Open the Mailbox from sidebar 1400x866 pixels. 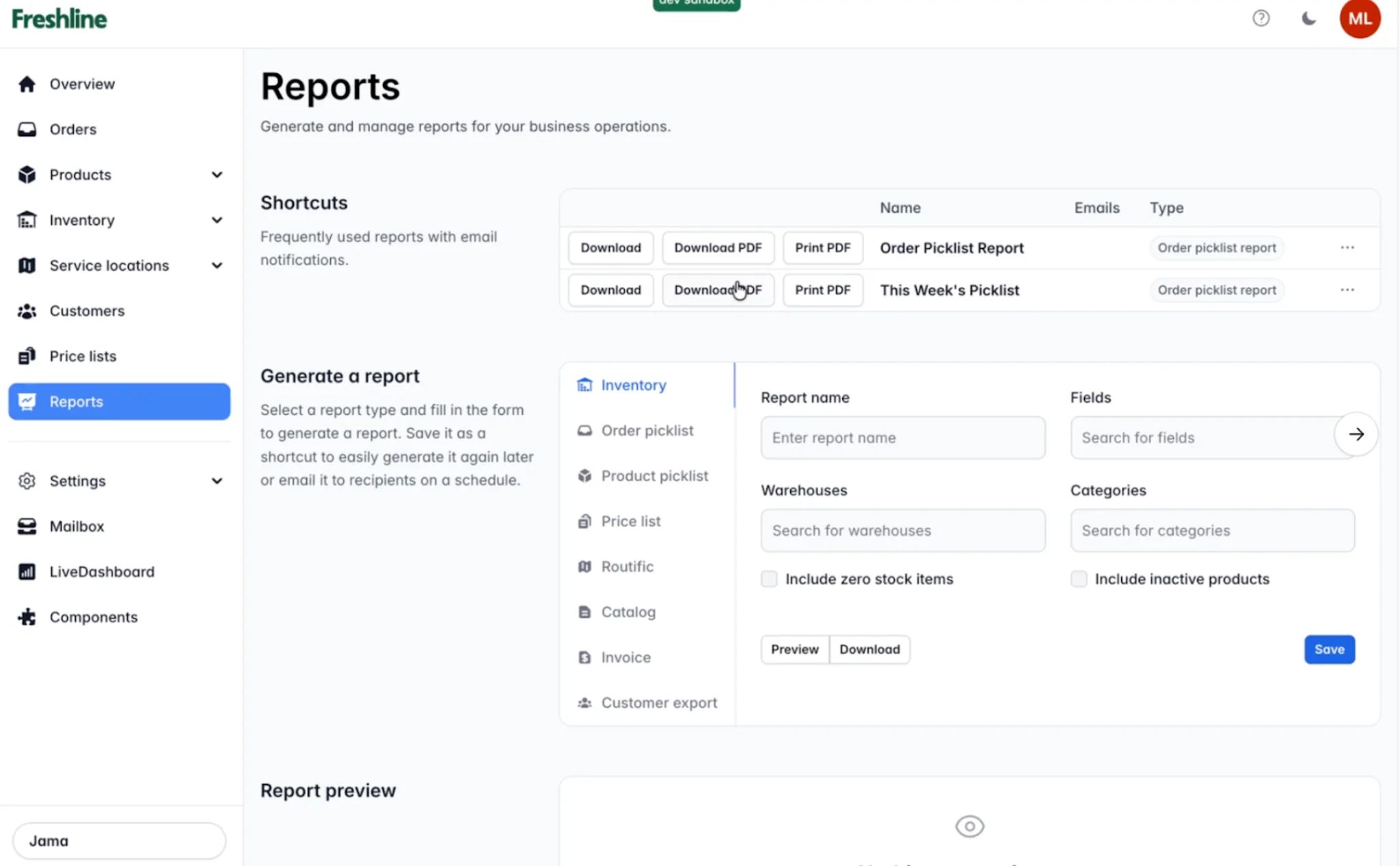coord(76,526)
